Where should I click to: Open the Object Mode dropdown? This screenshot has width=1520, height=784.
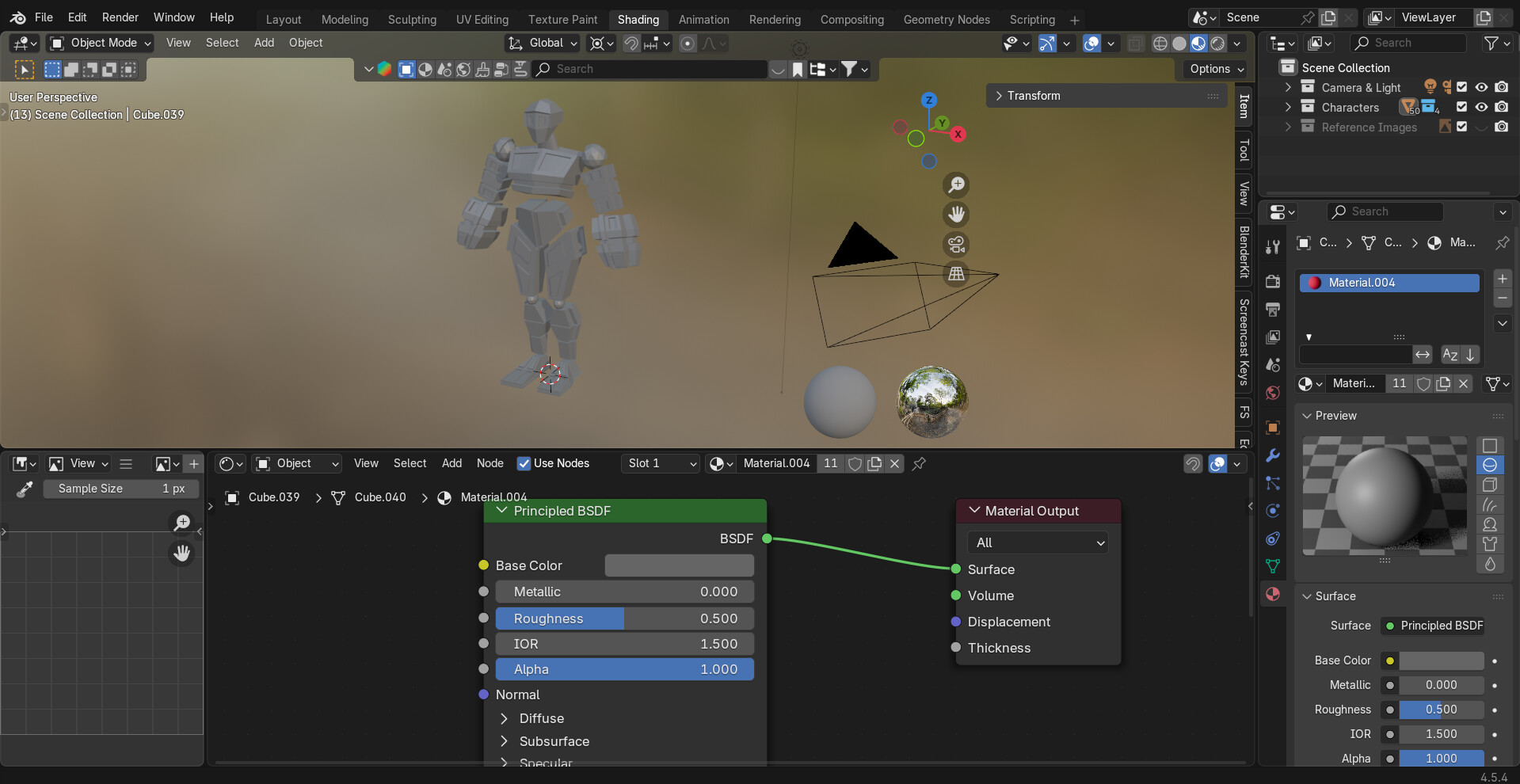point(100,43)
